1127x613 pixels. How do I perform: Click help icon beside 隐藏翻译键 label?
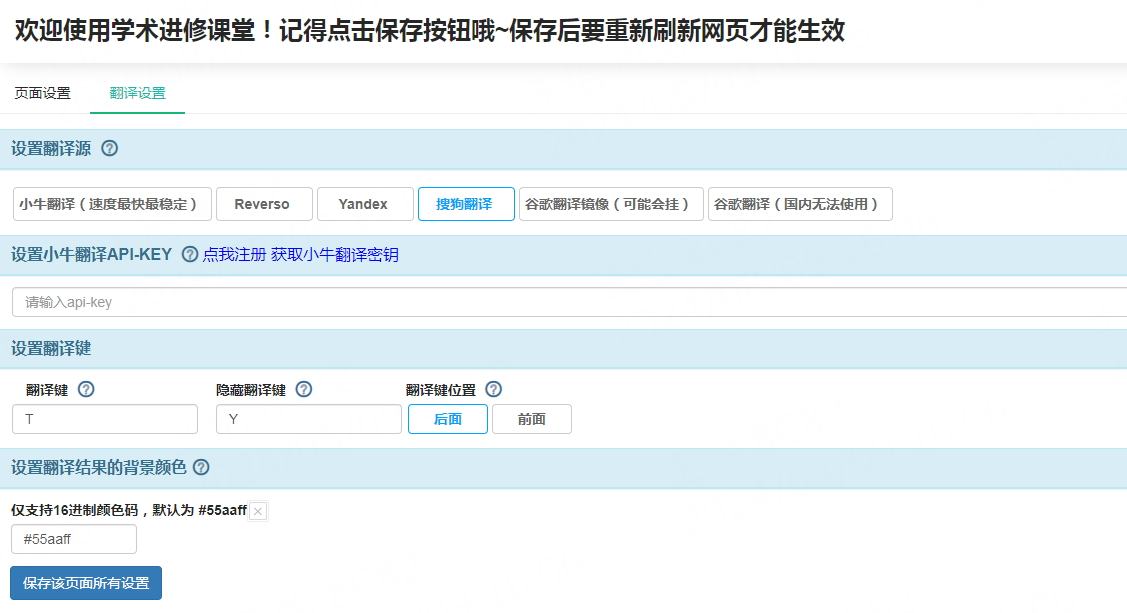pos(304,390)
